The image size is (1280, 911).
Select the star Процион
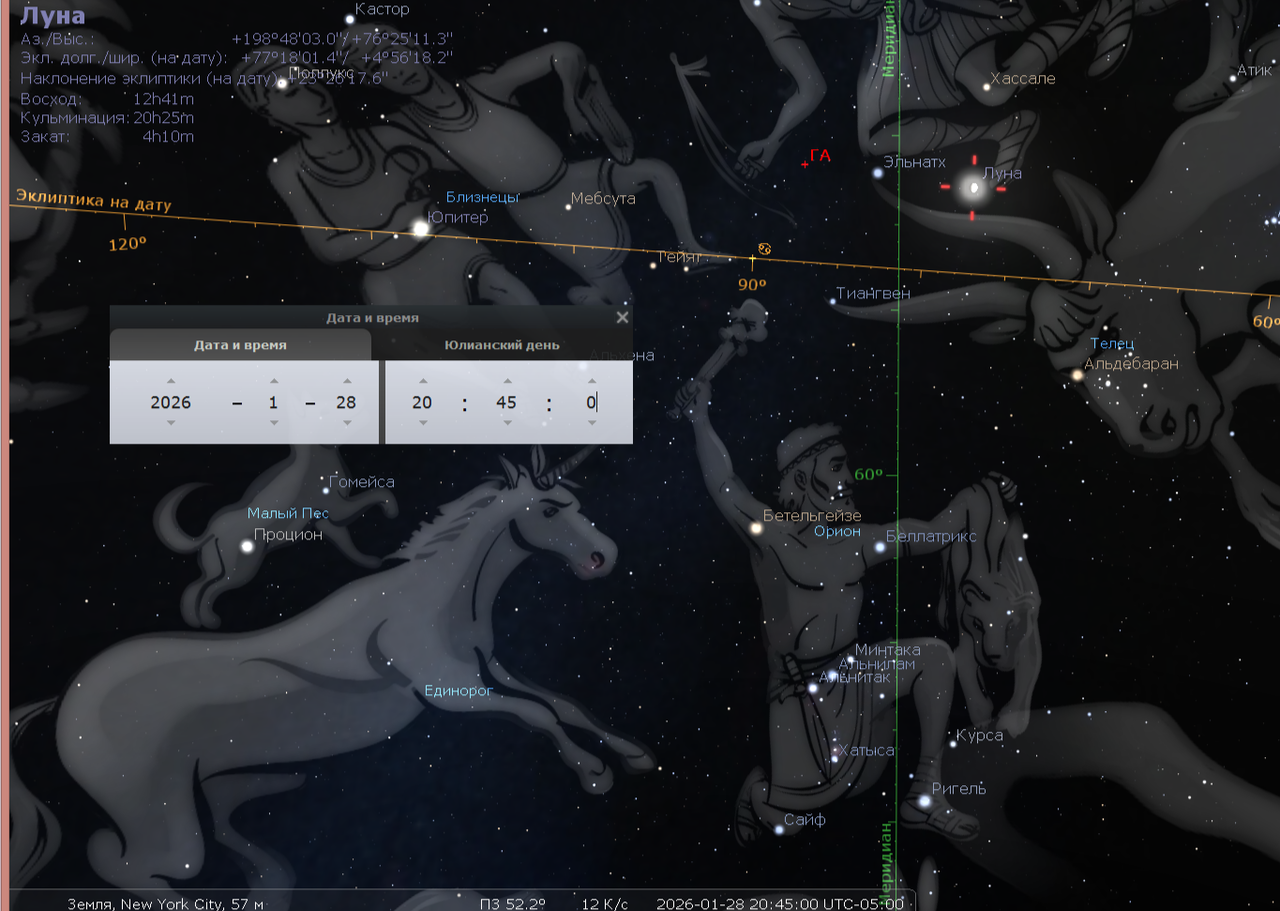pyautogui.click(x=247, y=546)
